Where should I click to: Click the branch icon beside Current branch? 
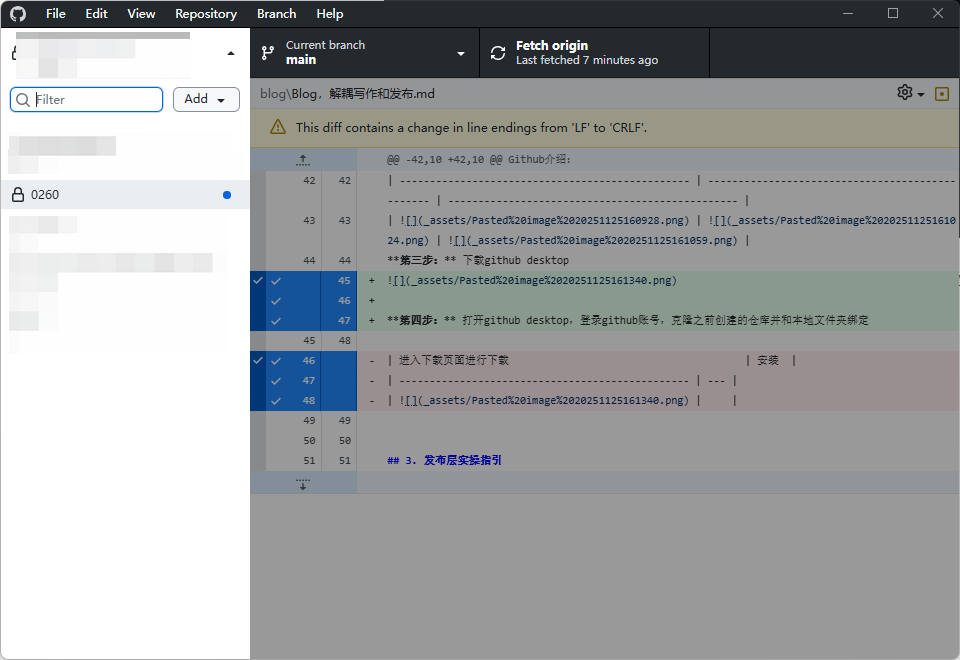pos(268,53)
